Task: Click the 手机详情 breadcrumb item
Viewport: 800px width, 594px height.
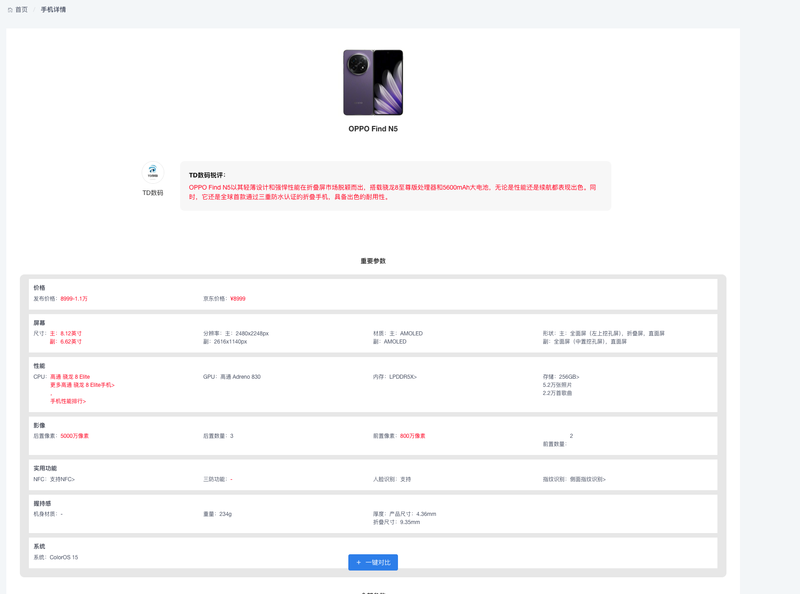Action: pyautogui.click(x=54, y=10)
